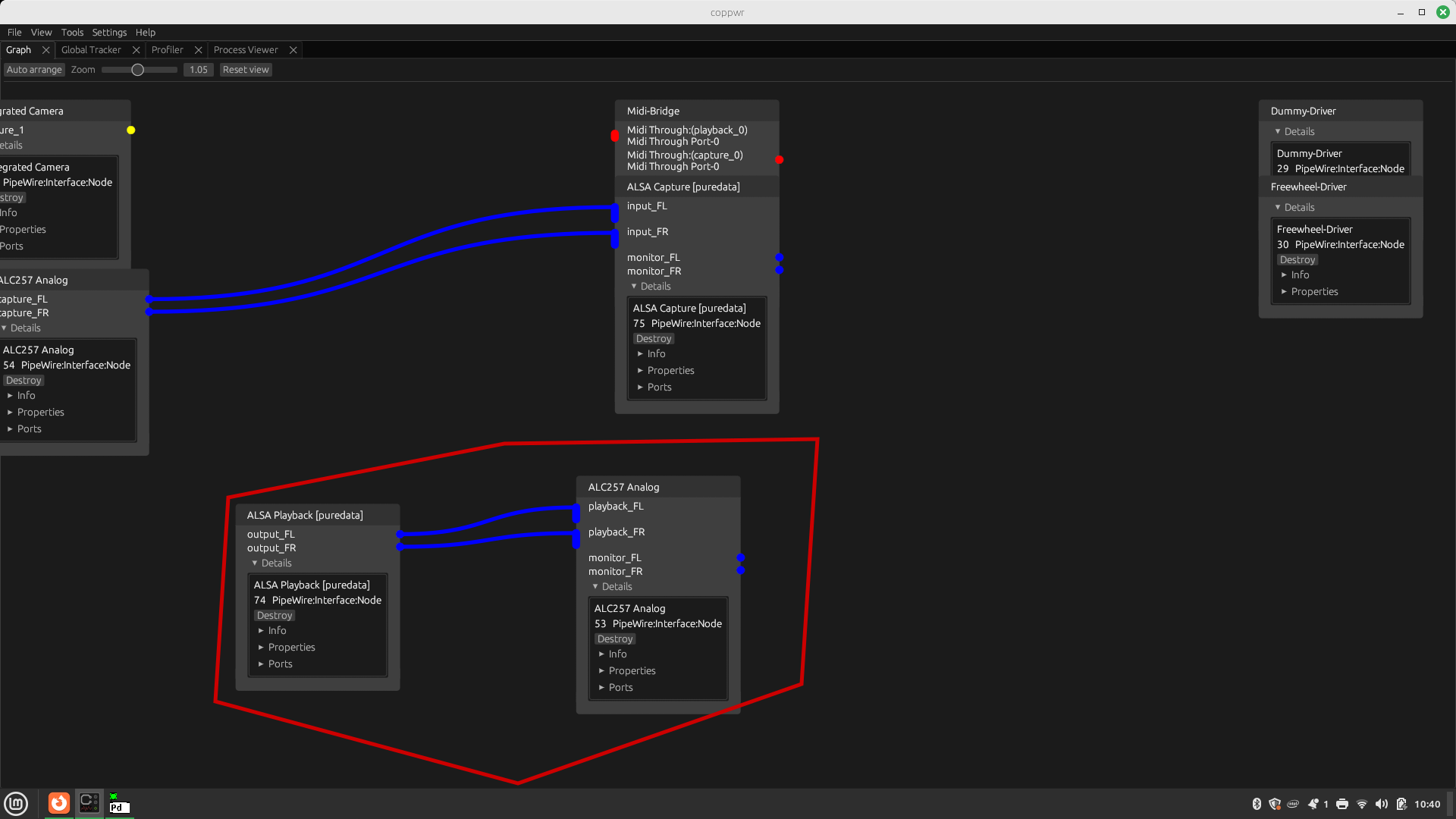Toggle visibility of ALSA Capture Details section

[650, 286]
